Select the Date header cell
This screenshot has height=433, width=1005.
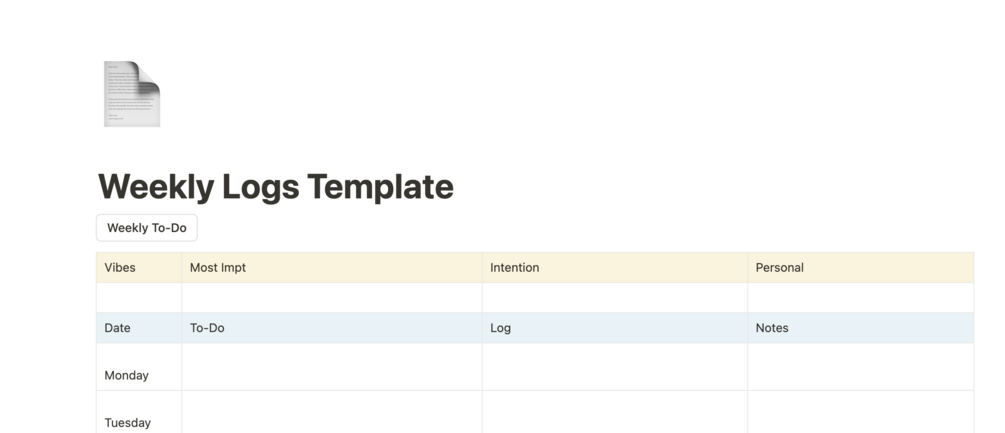point(139,328)
